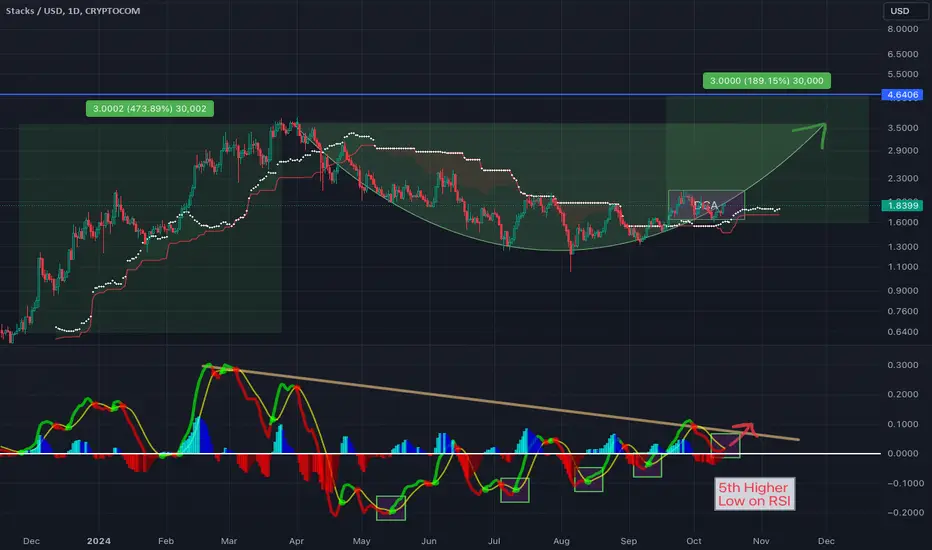This screenshot has height=550, width=932.
Task: Click the 8.0000 price axis value
Action: pyautogui.click(x=903, y=29)
